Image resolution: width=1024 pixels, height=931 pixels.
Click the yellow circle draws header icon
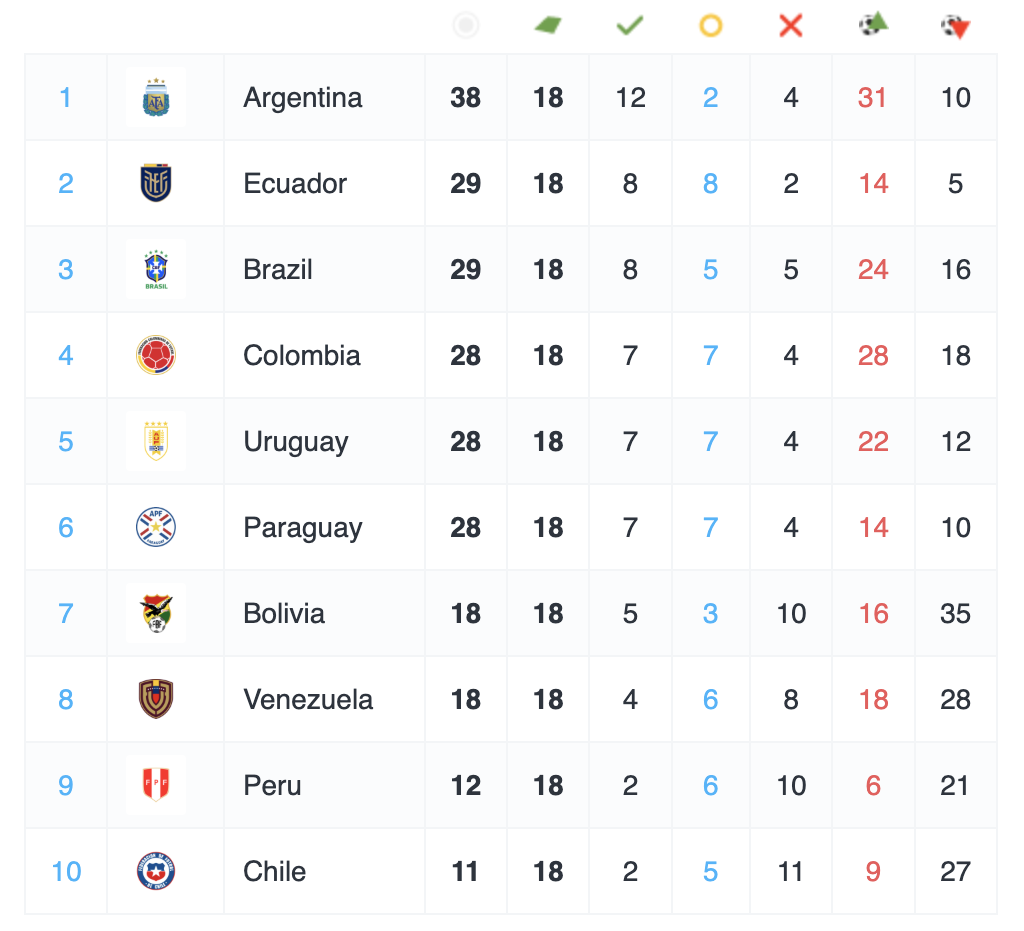point(711,25)
